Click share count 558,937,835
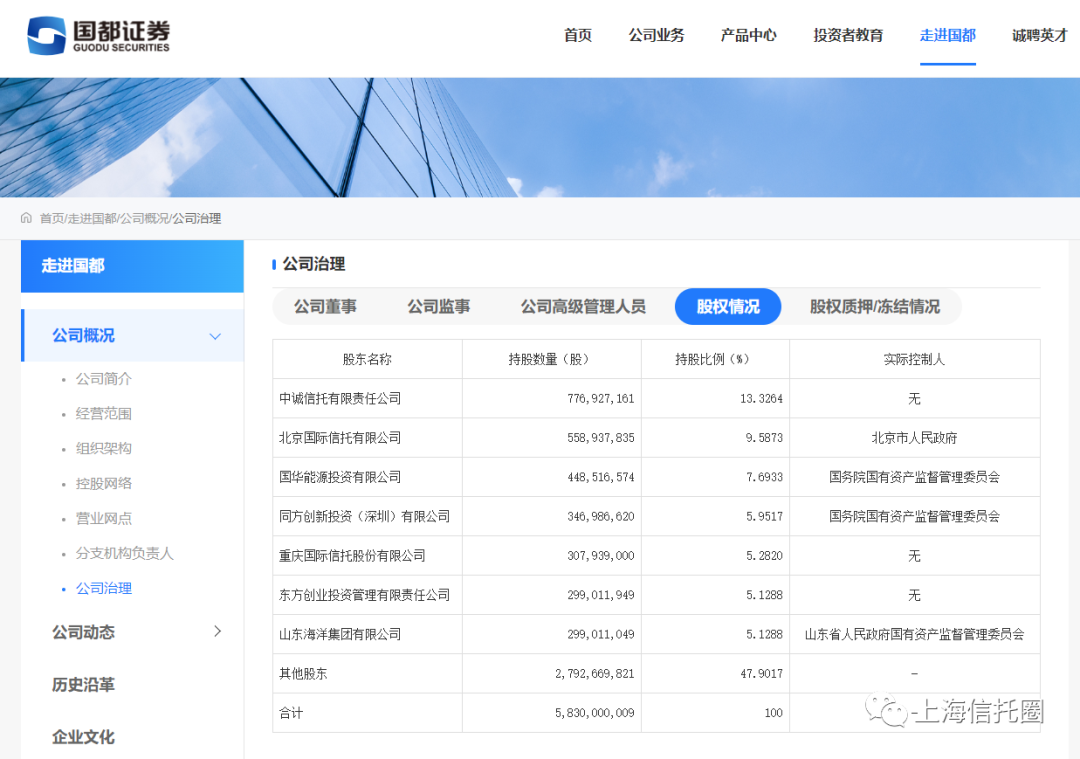This screenshot has height=759, width=1080. 601,437
